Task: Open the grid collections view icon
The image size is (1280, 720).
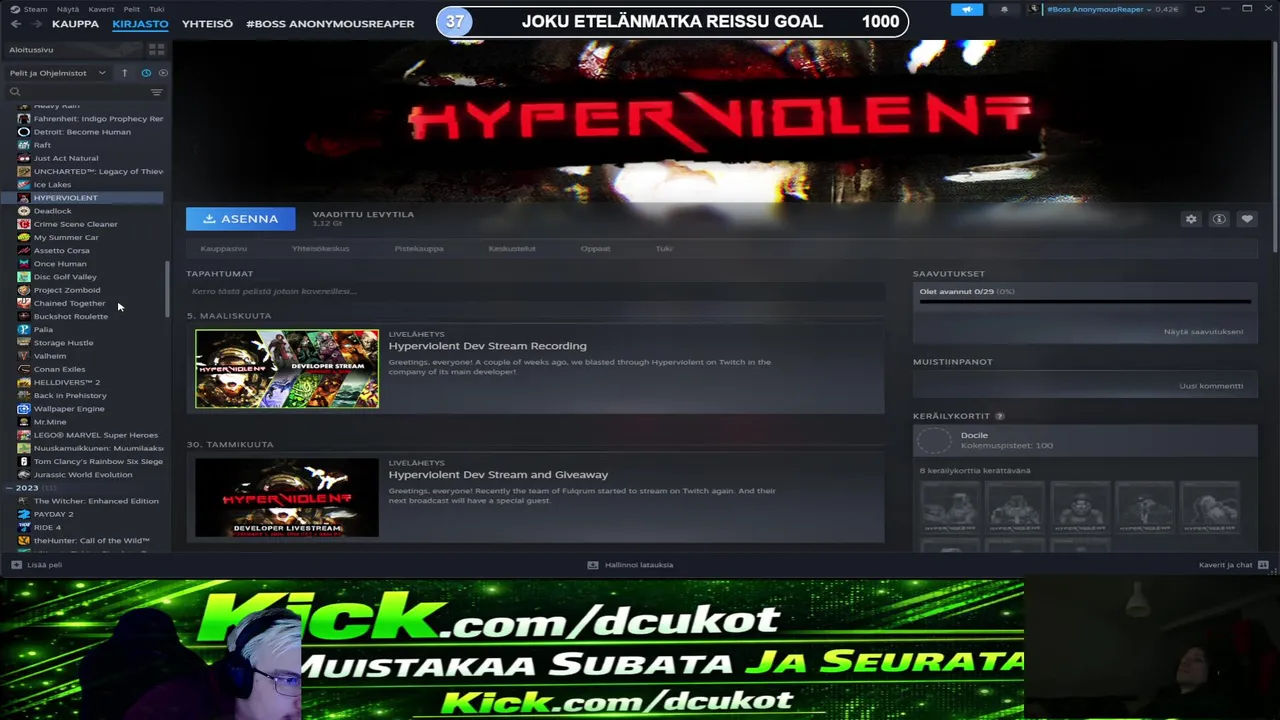Action: pyautogui.click(x=156, y=49)
